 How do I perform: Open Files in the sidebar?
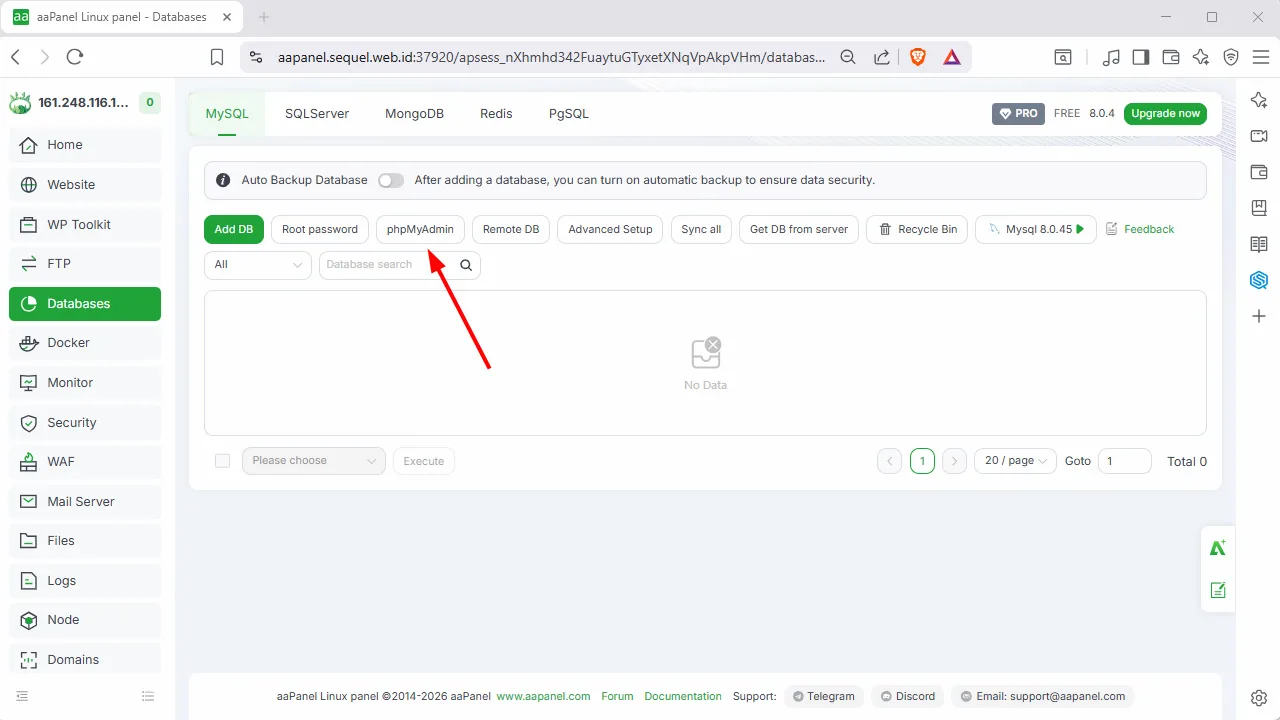point(85,541)
